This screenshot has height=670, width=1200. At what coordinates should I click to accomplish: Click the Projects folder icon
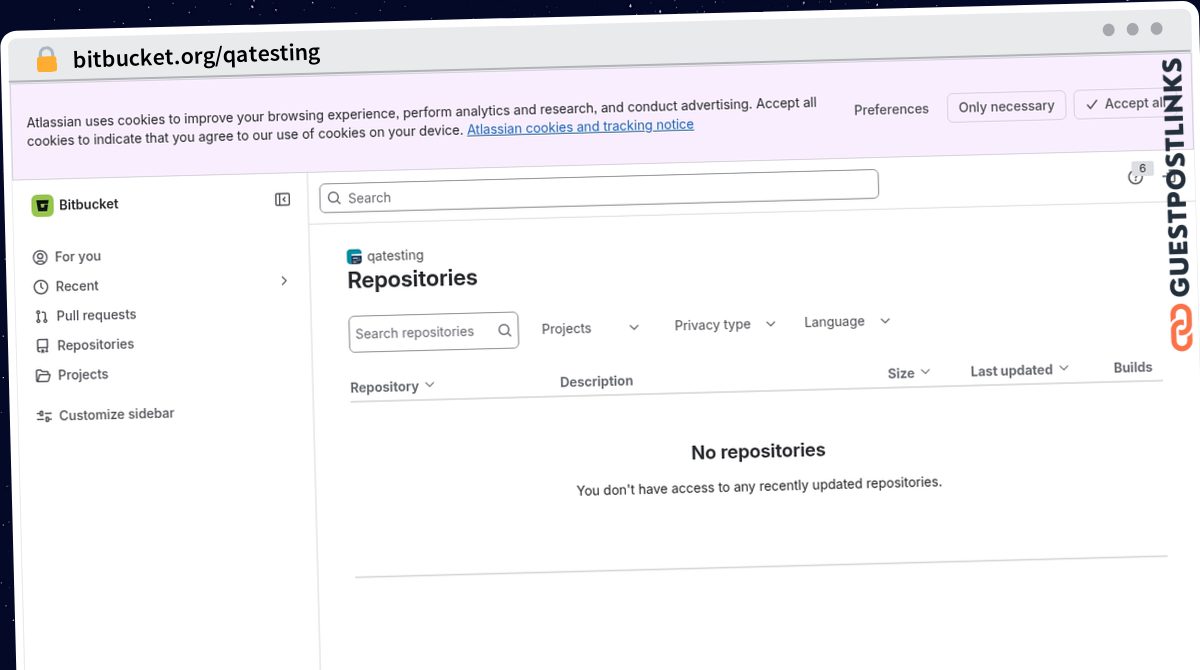coord(43,376)
